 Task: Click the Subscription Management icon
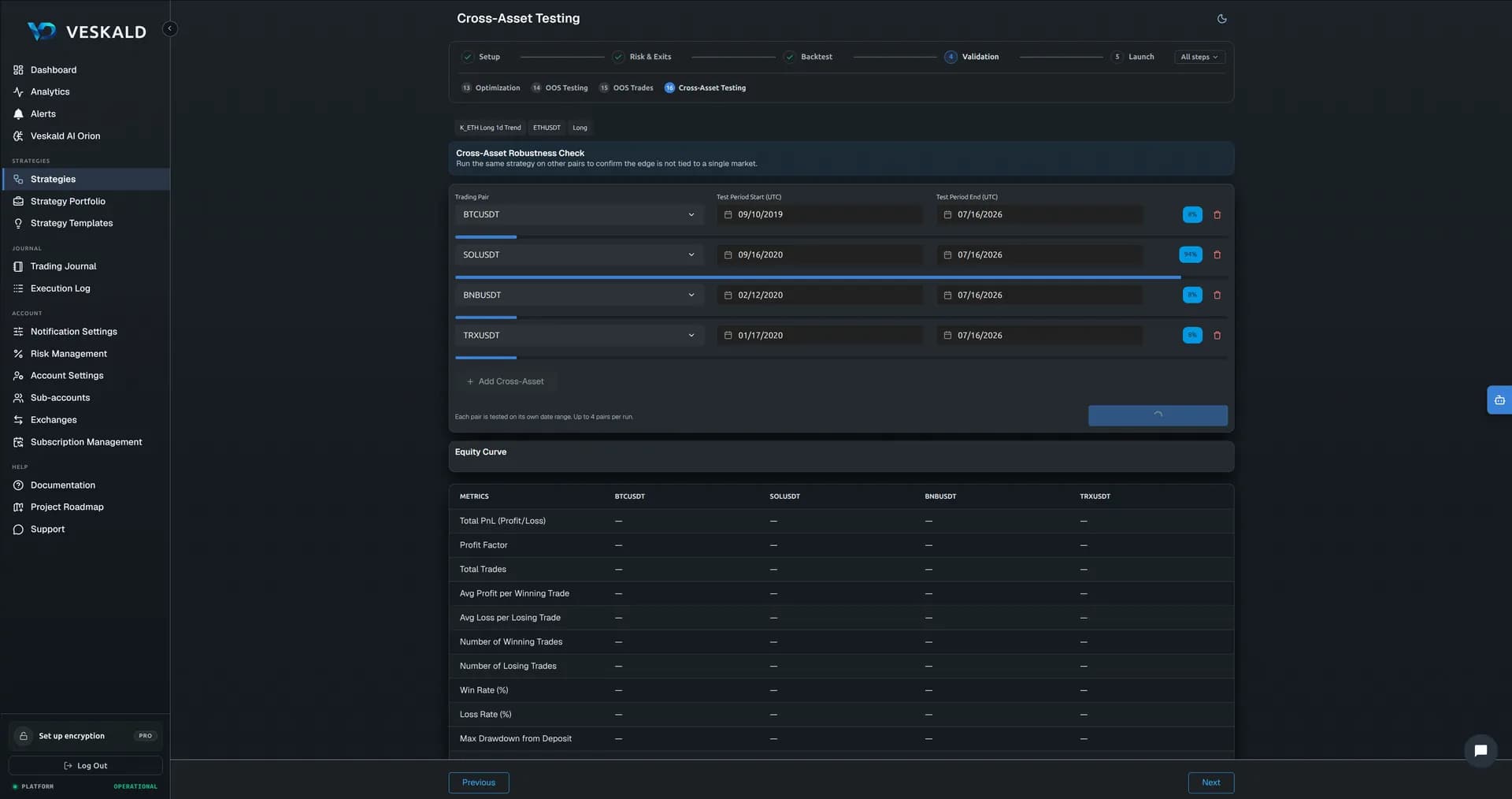[18, 442]
